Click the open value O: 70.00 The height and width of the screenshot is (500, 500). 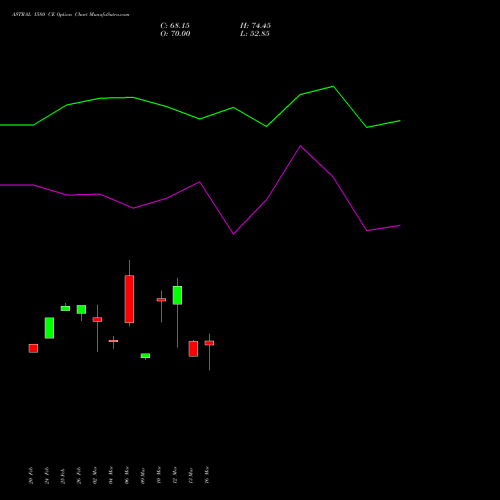(x=175, y=34)
